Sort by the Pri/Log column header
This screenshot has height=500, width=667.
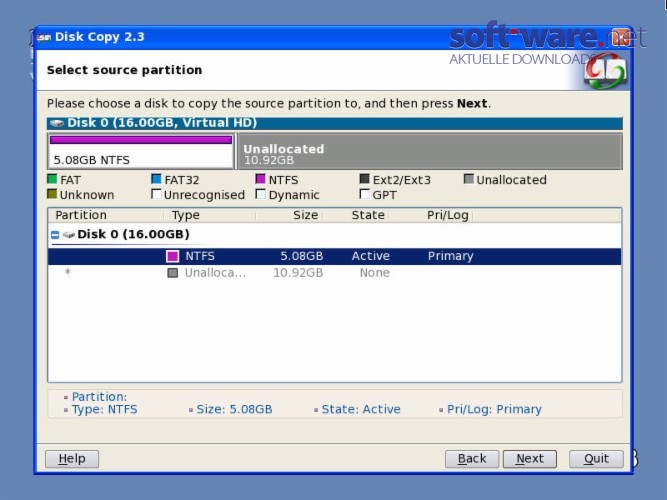click(x=431, y=215)
